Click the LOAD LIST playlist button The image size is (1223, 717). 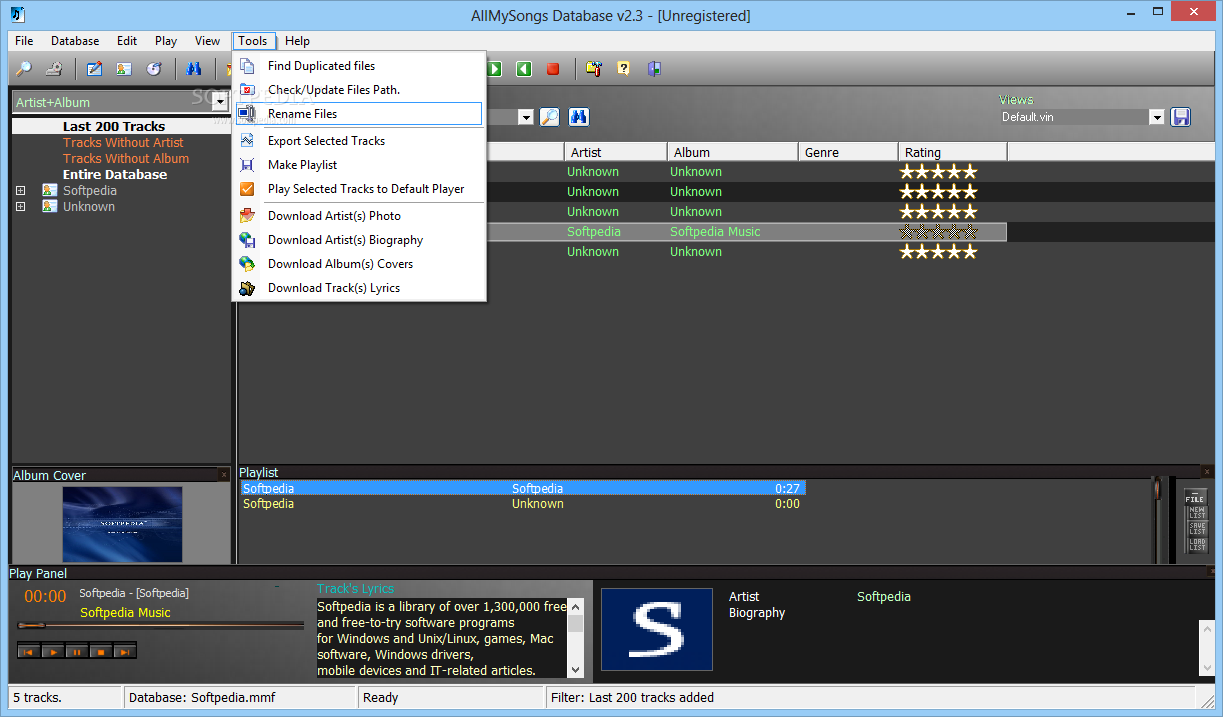(x=1196, y=544)
